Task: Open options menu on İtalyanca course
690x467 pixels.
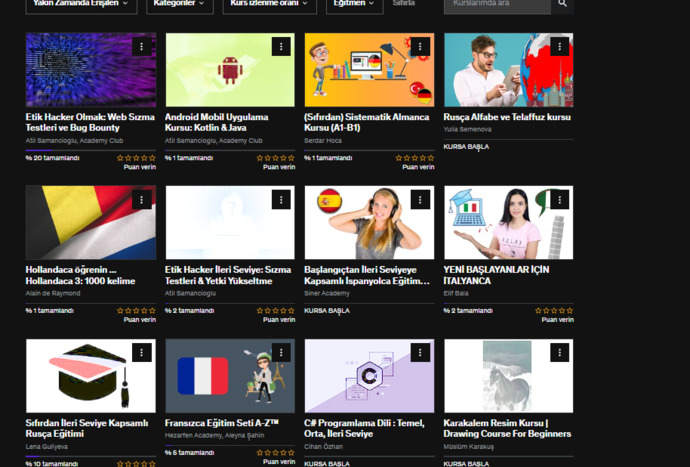Action: pos(560,200)
